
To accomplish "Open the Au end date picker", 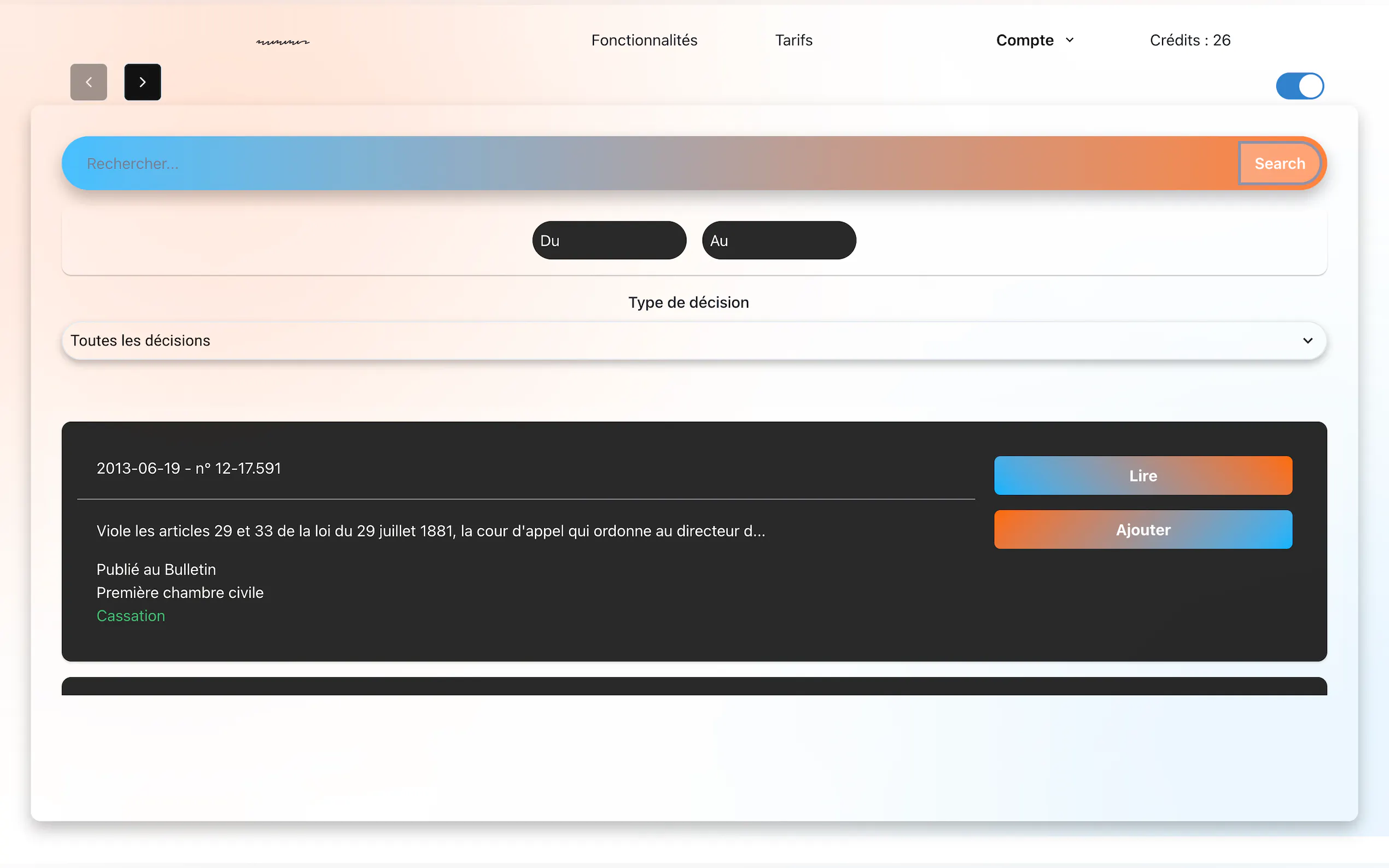I will pyautogui.click(x=779, y=241).
